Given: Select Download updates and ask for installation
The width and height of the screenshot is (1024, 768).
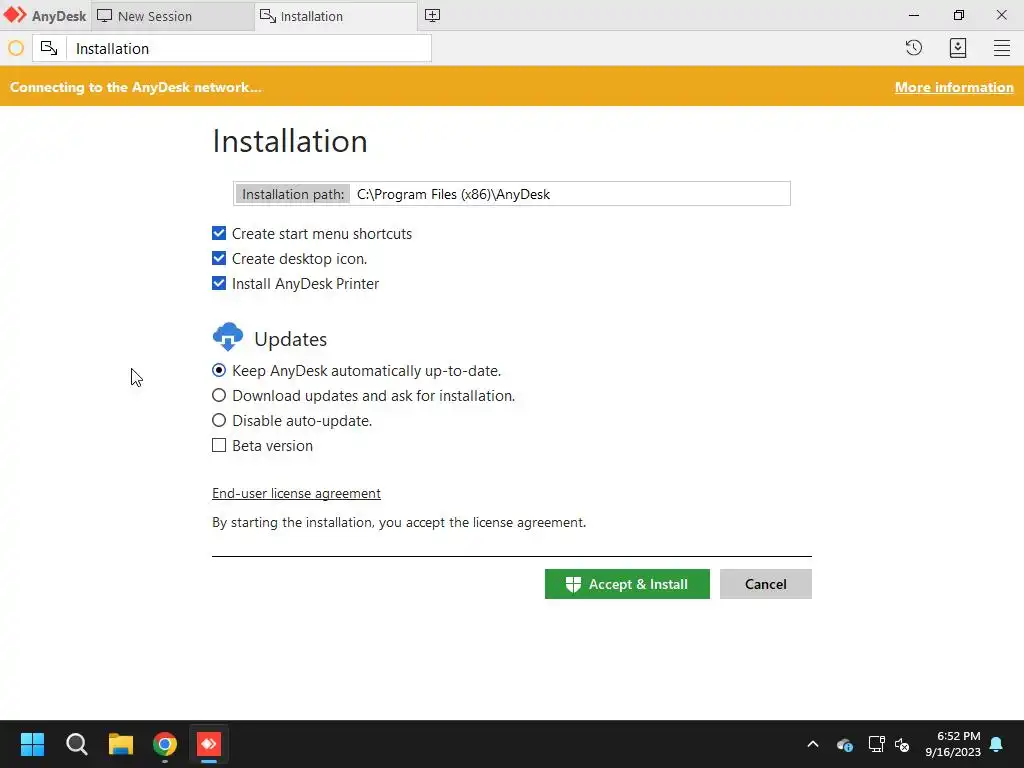Looking at the screenshot, I should 219,395.
